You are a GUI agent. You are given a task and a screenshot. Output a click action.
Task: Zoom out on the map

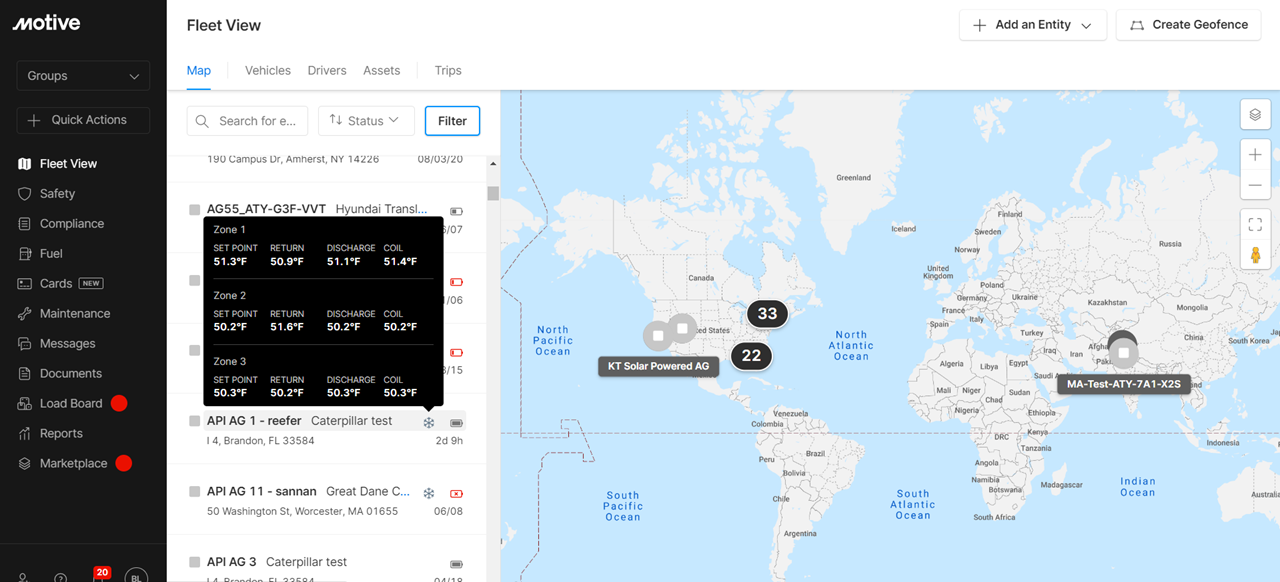click(x=1255, y=186)
